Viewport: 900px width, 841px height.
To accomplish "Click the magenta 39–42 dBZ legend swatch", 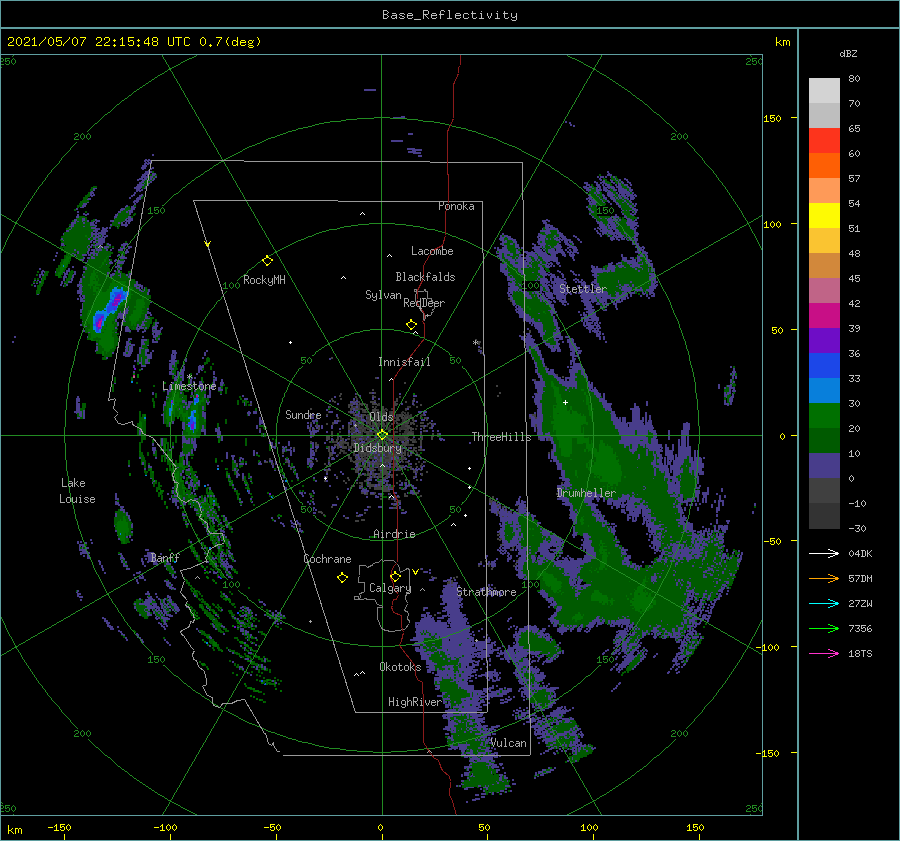I will (824, 316).
